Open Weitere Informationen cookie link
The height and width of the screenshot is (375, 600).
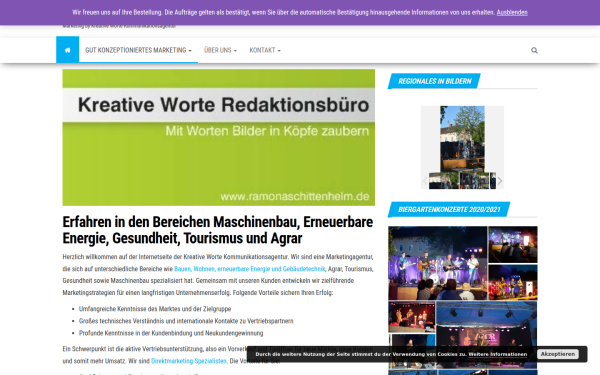(497, 354)
